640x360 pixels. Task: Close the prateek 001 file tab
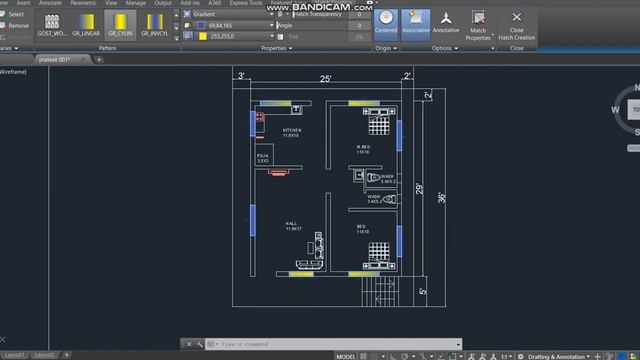pos(83,59)
